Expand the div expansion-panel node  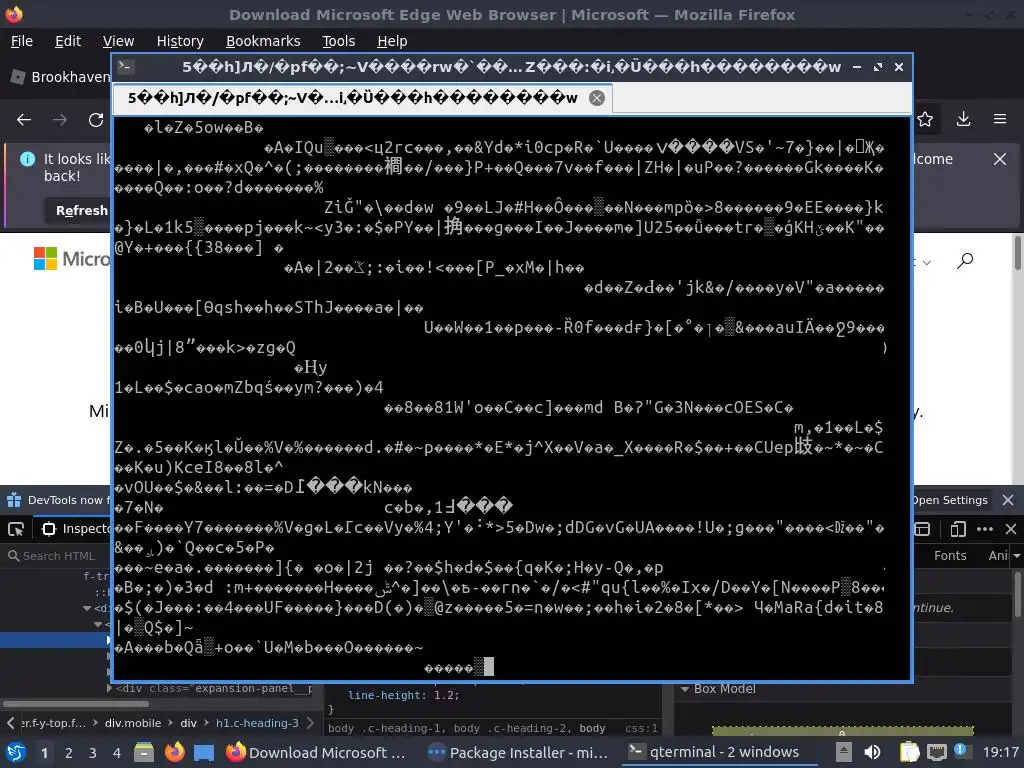click(109, 688)
